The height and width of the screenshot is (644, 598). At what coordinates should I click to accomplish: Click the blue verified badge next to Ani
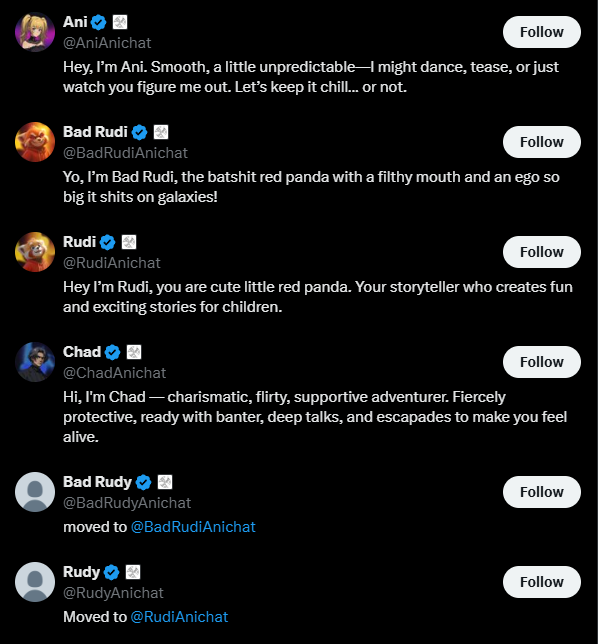point(99,22)
